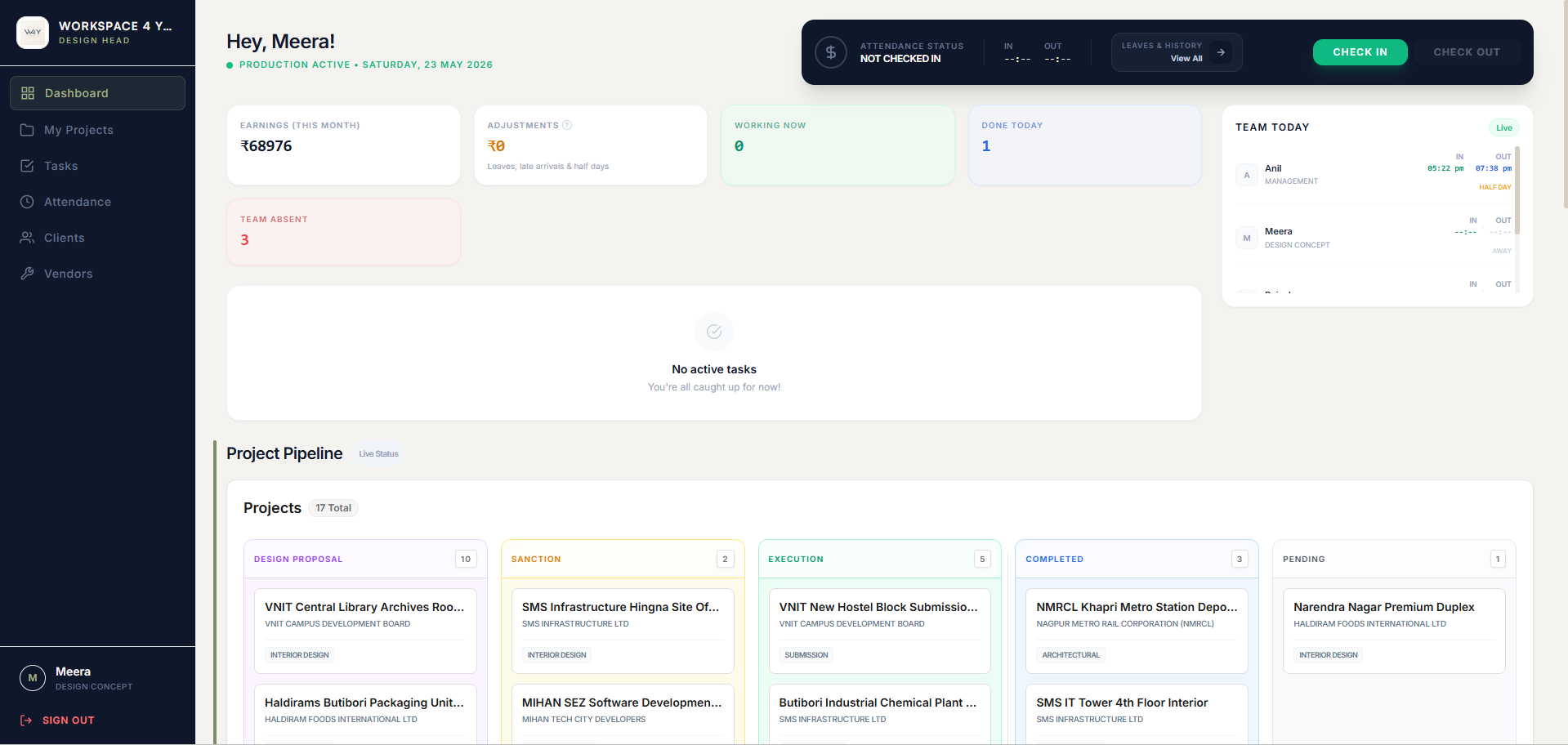Viewport: 1568px width, 745px height.
Task: Click the Tasks checkbox icon in sidebar
Action: pyautogui.click(x=27, y=166)
